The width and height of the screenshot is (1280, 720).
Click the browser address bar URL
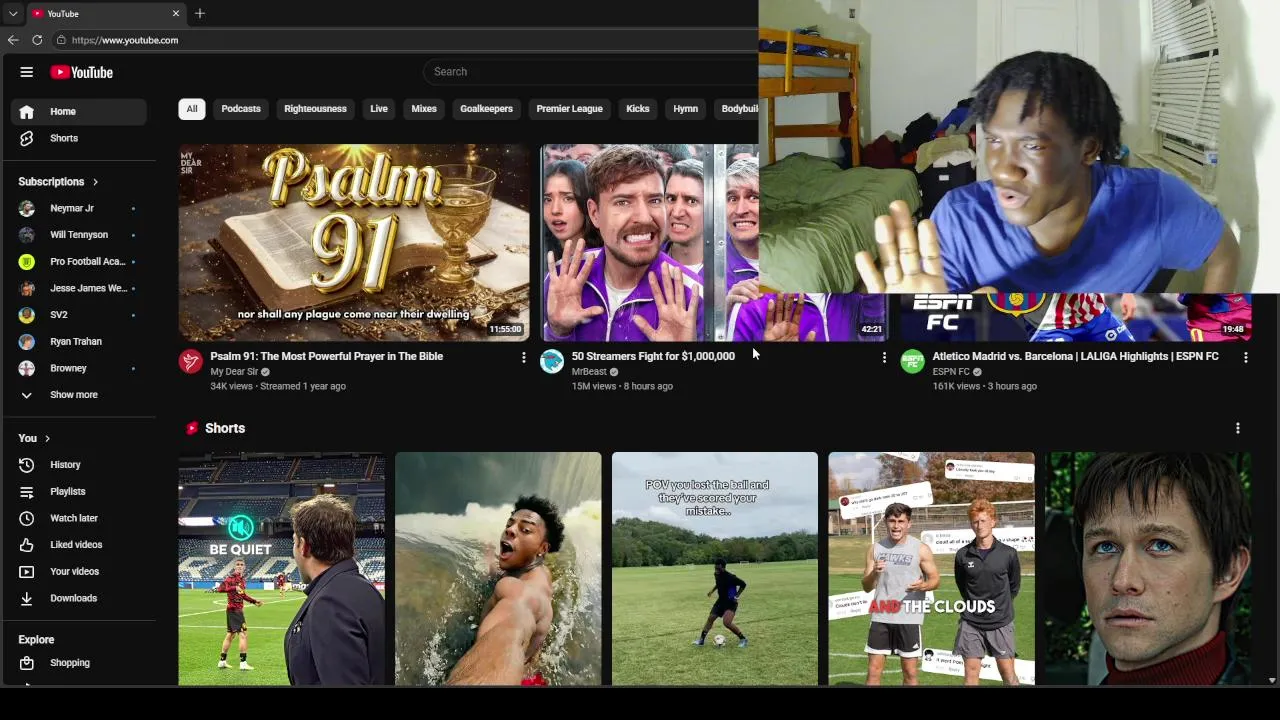125,40
